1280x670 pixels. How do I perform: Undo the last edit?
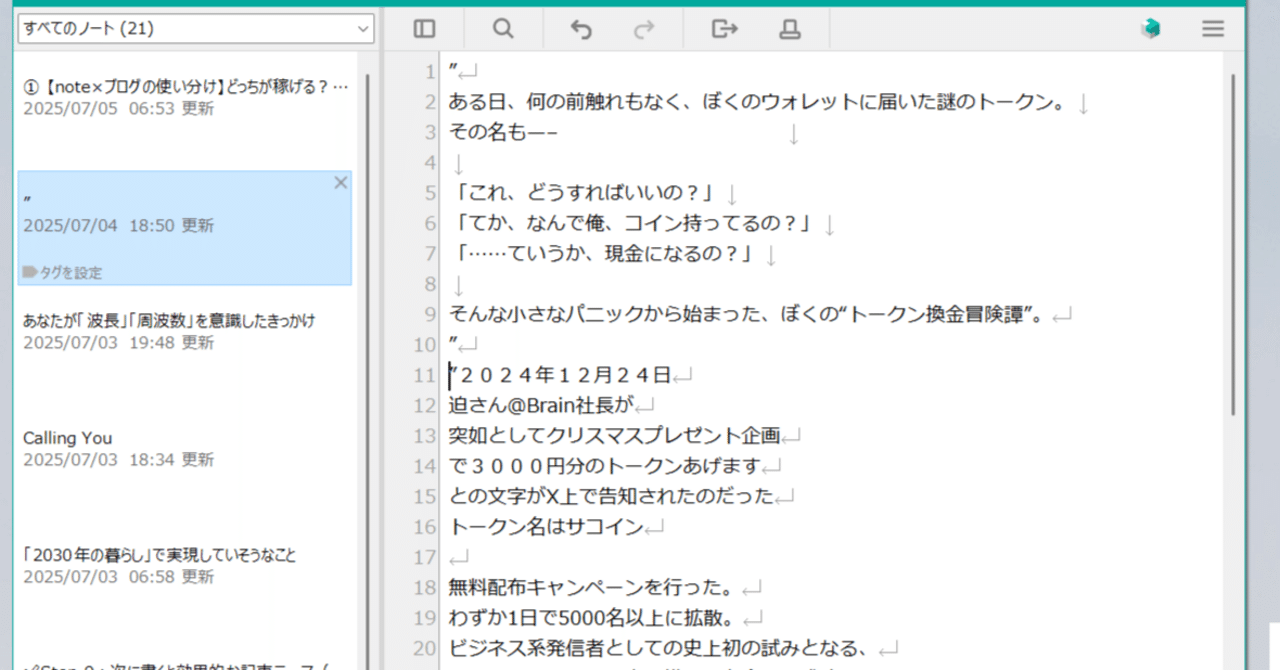(581, 29)
